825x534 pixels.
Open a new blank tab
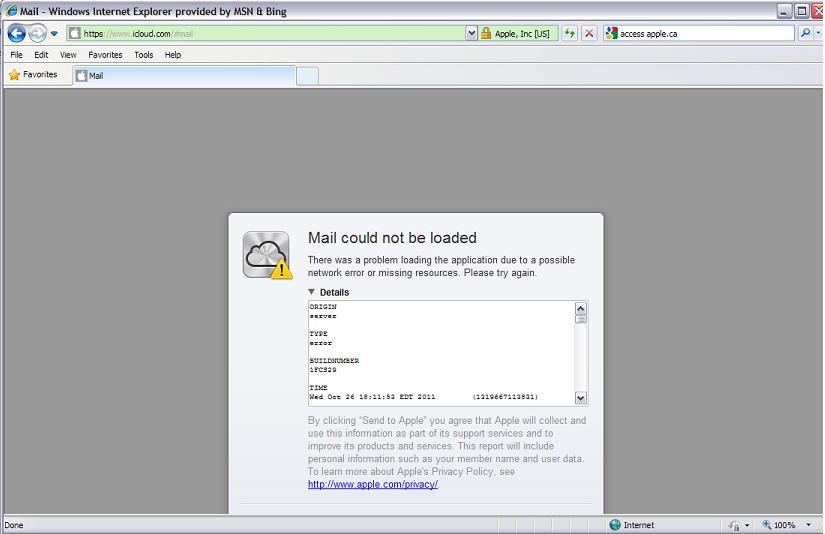(x=307, y=76)
